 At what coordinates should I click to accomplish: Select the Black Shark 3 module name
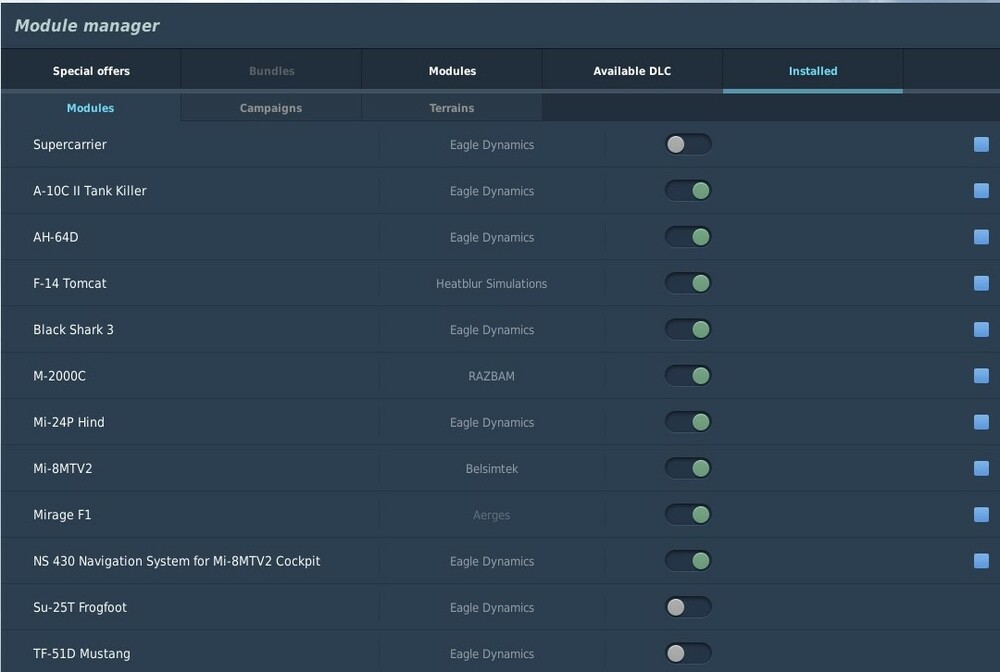73,330
